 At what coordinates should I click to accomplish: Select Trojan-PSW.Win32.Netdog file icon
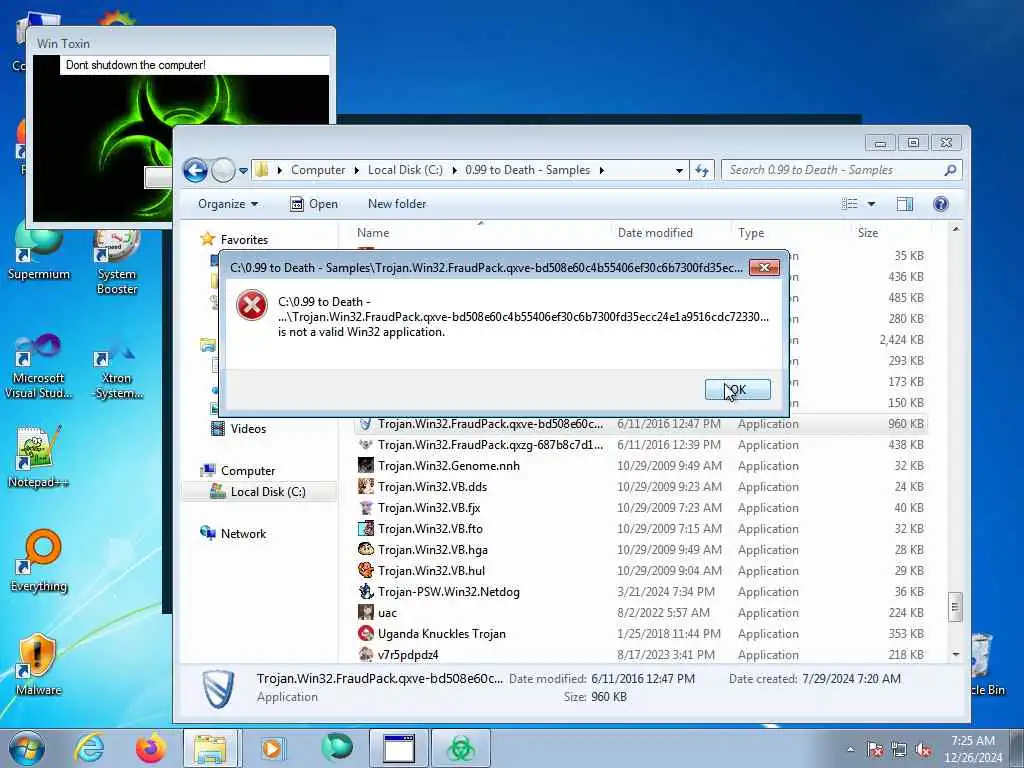(366, 591)
